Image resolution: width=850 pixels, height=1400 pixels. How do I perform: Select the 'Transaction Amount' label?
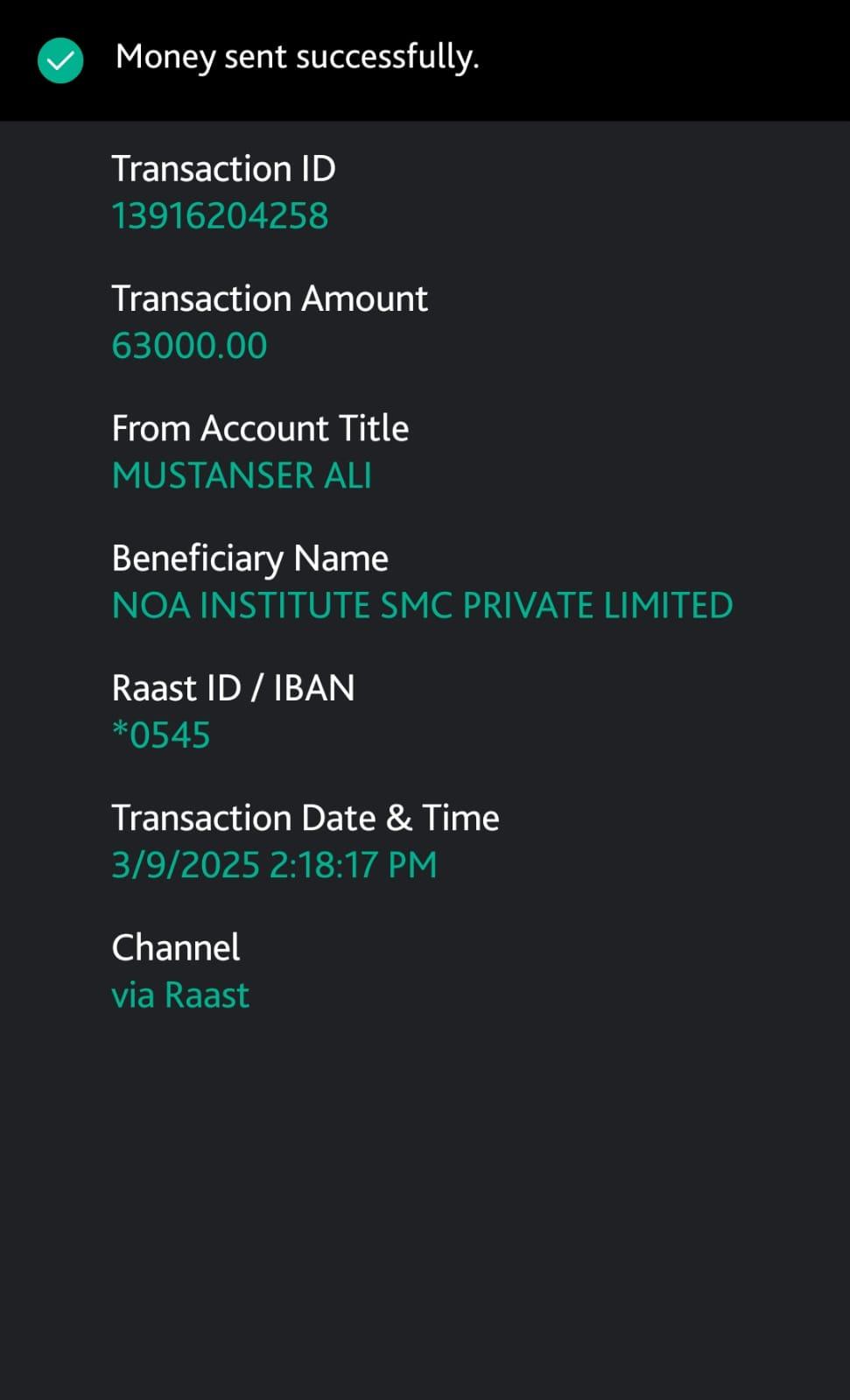point(270,299)
